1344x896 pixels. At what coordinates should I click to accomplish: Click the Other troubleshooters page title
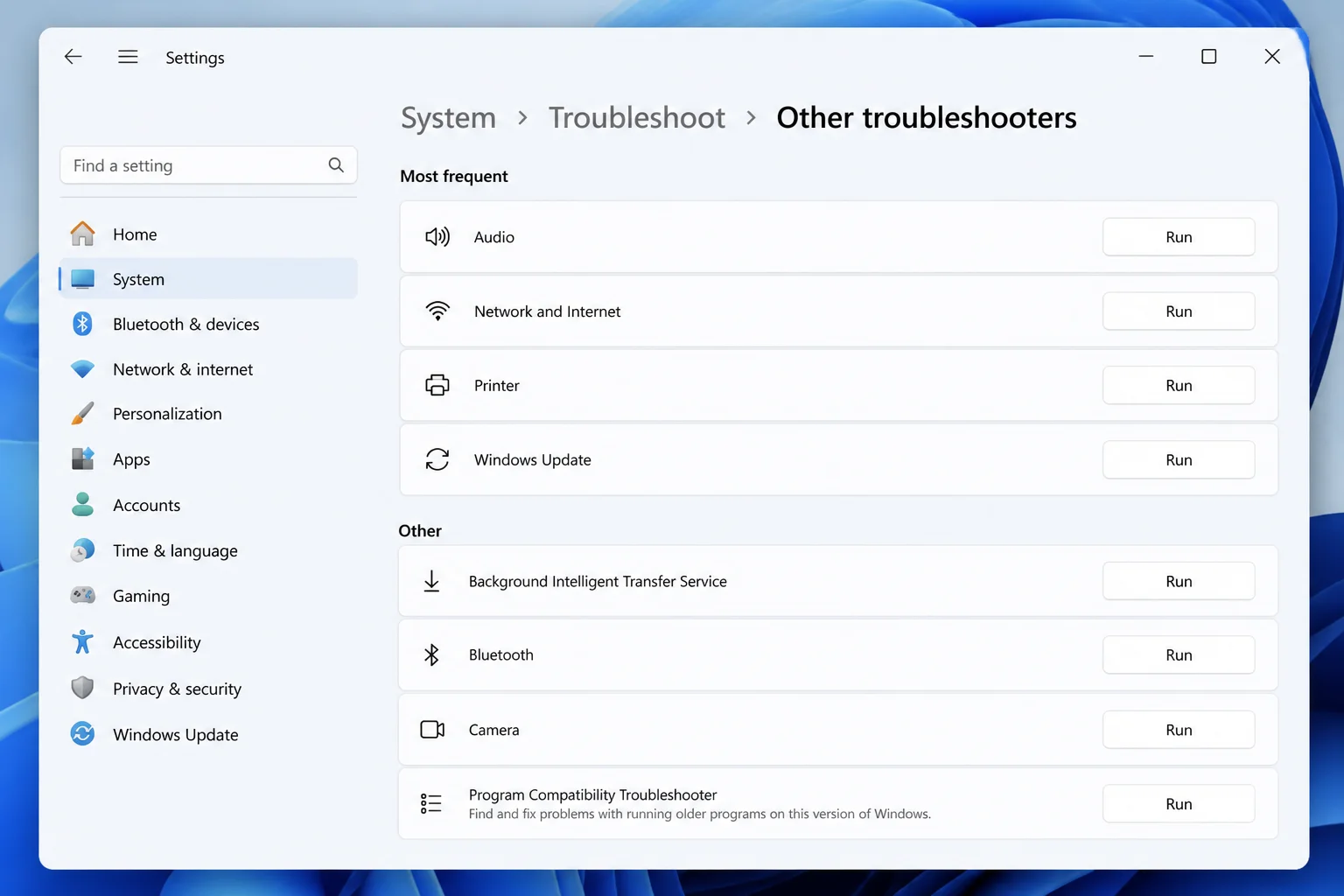[927, 117]
